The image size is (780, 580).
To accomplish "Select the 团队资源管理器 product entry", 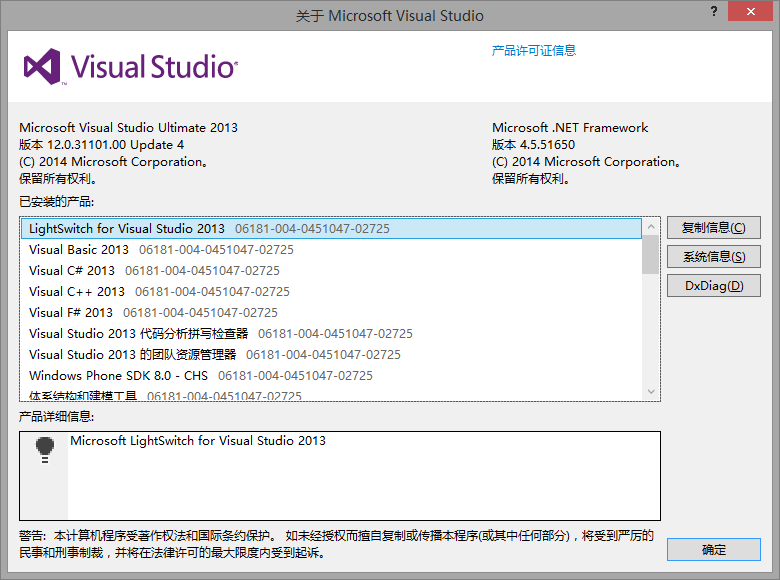I will click(132, 355).
